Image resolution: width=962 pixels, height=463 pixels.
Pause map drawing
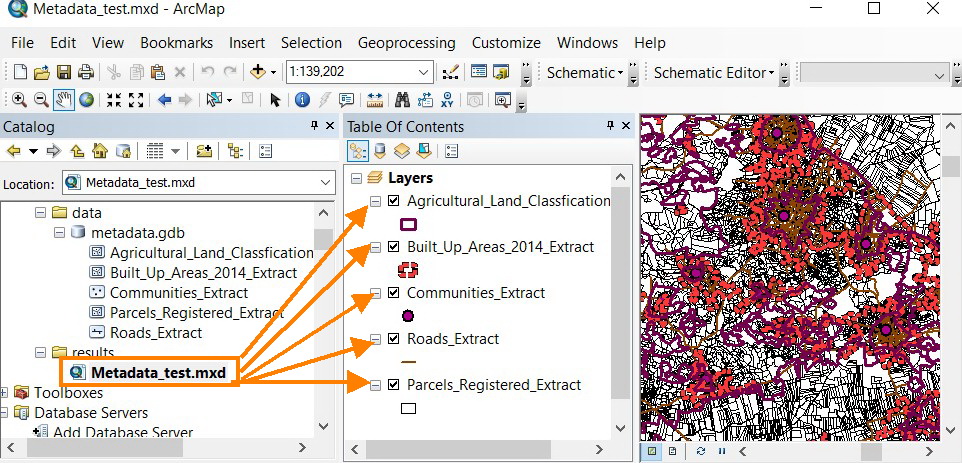tap(722, 451)
